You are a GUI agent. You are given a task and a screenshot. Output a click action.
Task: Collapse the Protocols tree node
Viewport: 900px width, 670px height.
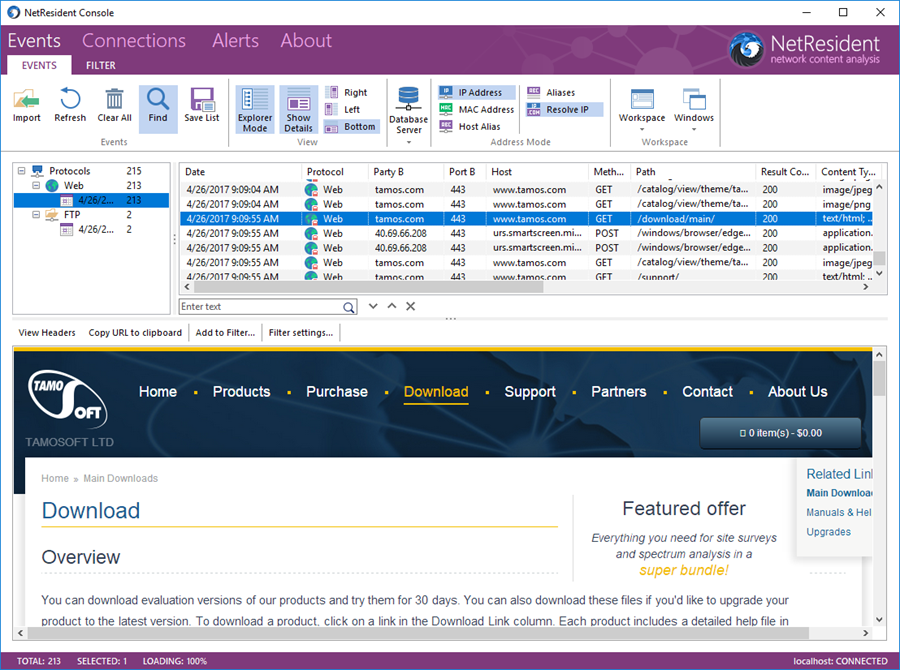click(22, 171)
